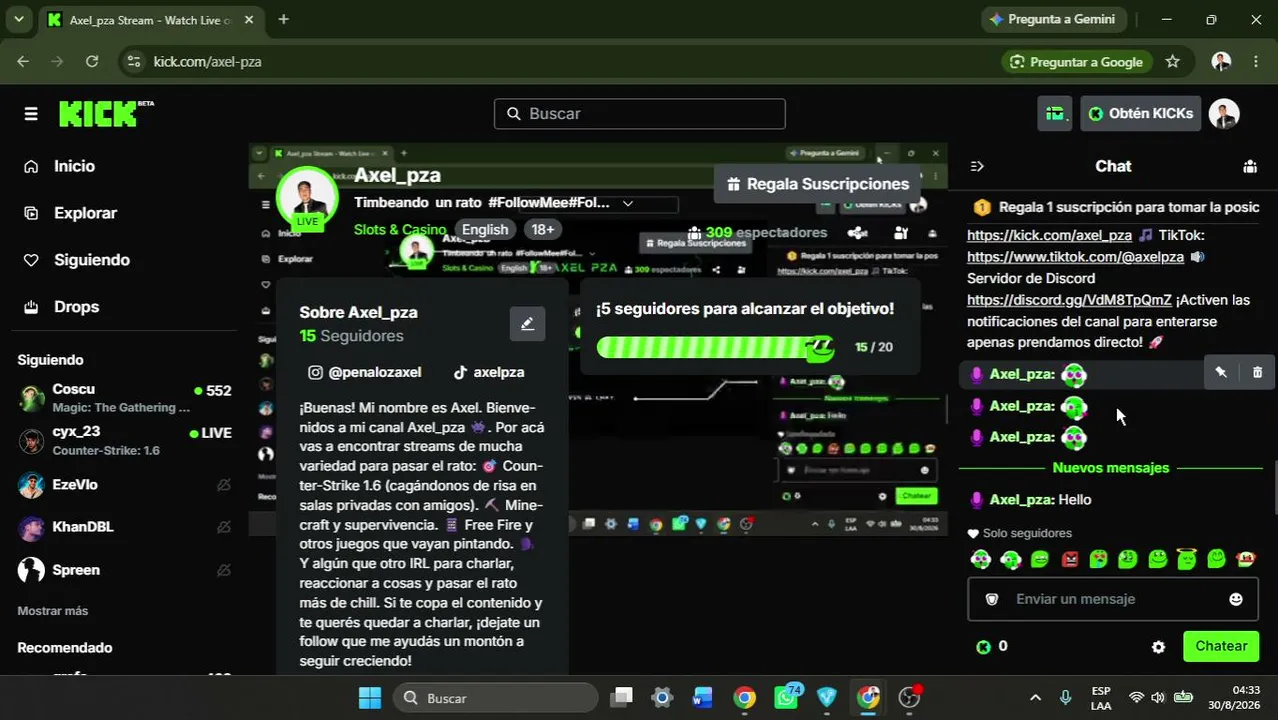Open WhatsApp from the taskbar

[x=786, y=698]
